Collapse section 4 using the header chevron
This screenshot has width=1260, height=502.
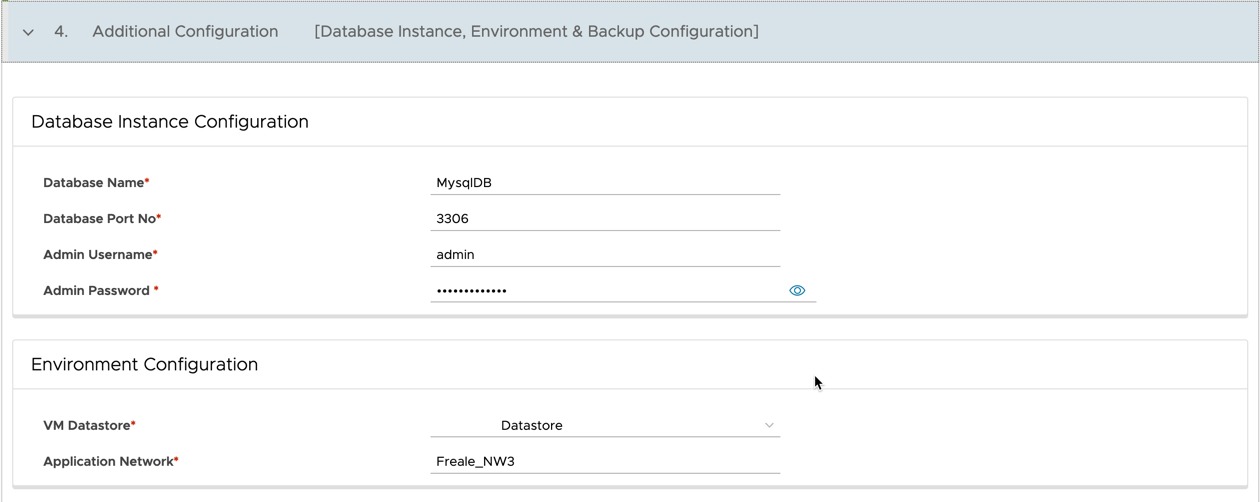click(x=28, y=32)
